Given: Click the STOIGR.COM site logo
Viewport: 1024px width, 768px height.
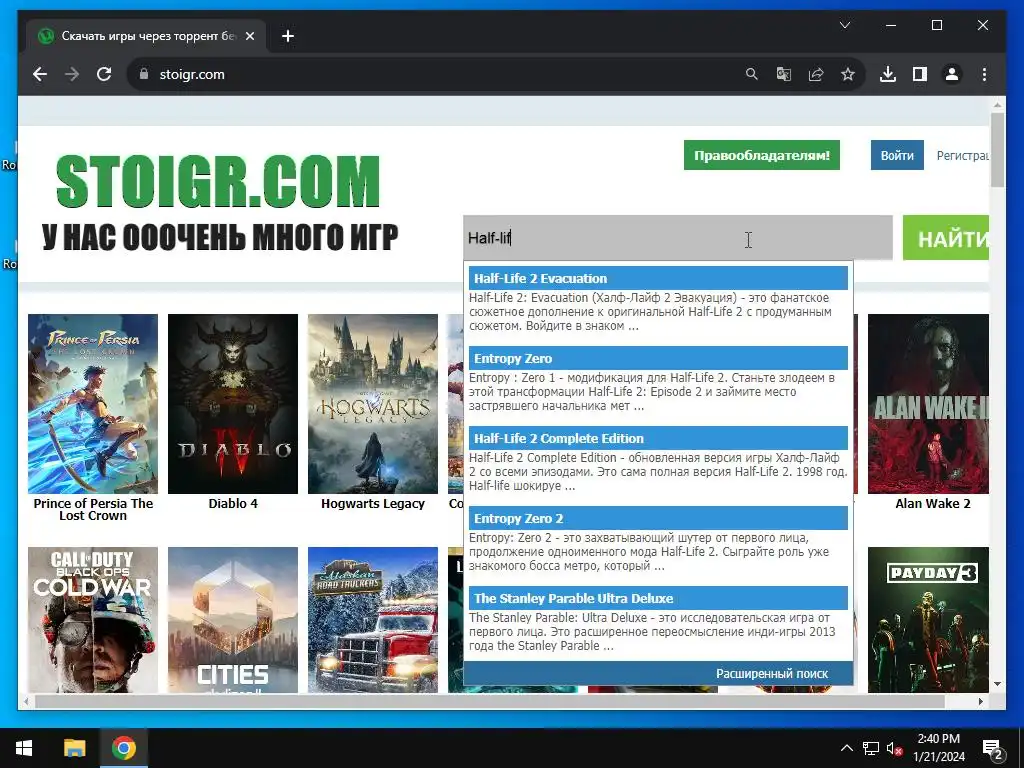Looking at the screenshot, I should click(x=218, y=182).
